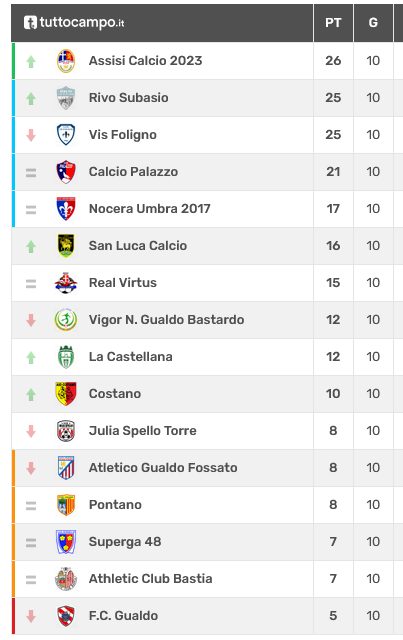The height and width of the screenshot is (640, 403).
Task: Click the San Luca Calcio crest
Action: pyautogui.click(x=66, y=246)
